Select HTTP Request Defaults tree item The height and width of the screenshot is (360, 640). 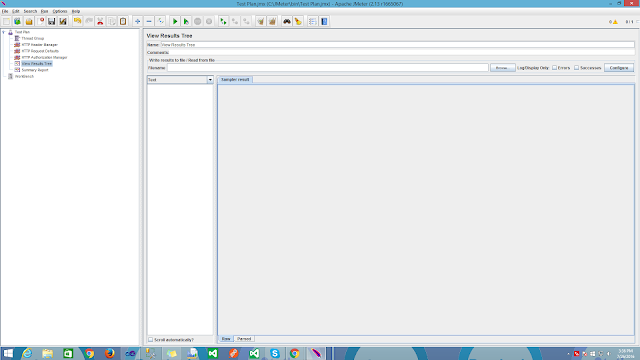[40, 51]
